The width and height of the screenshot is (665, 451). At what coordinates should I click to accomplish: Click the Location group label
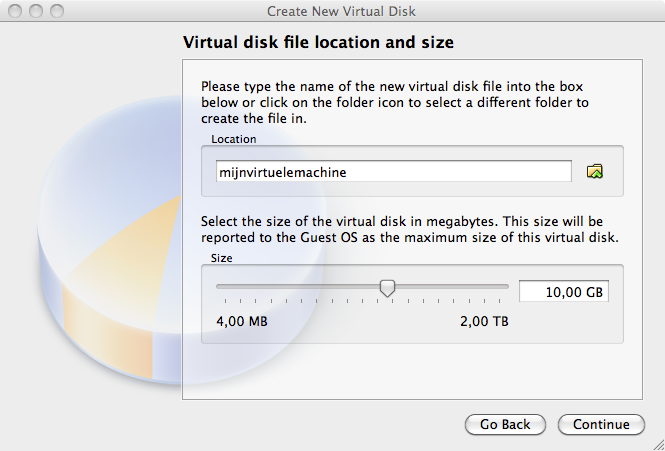(234, 139)
